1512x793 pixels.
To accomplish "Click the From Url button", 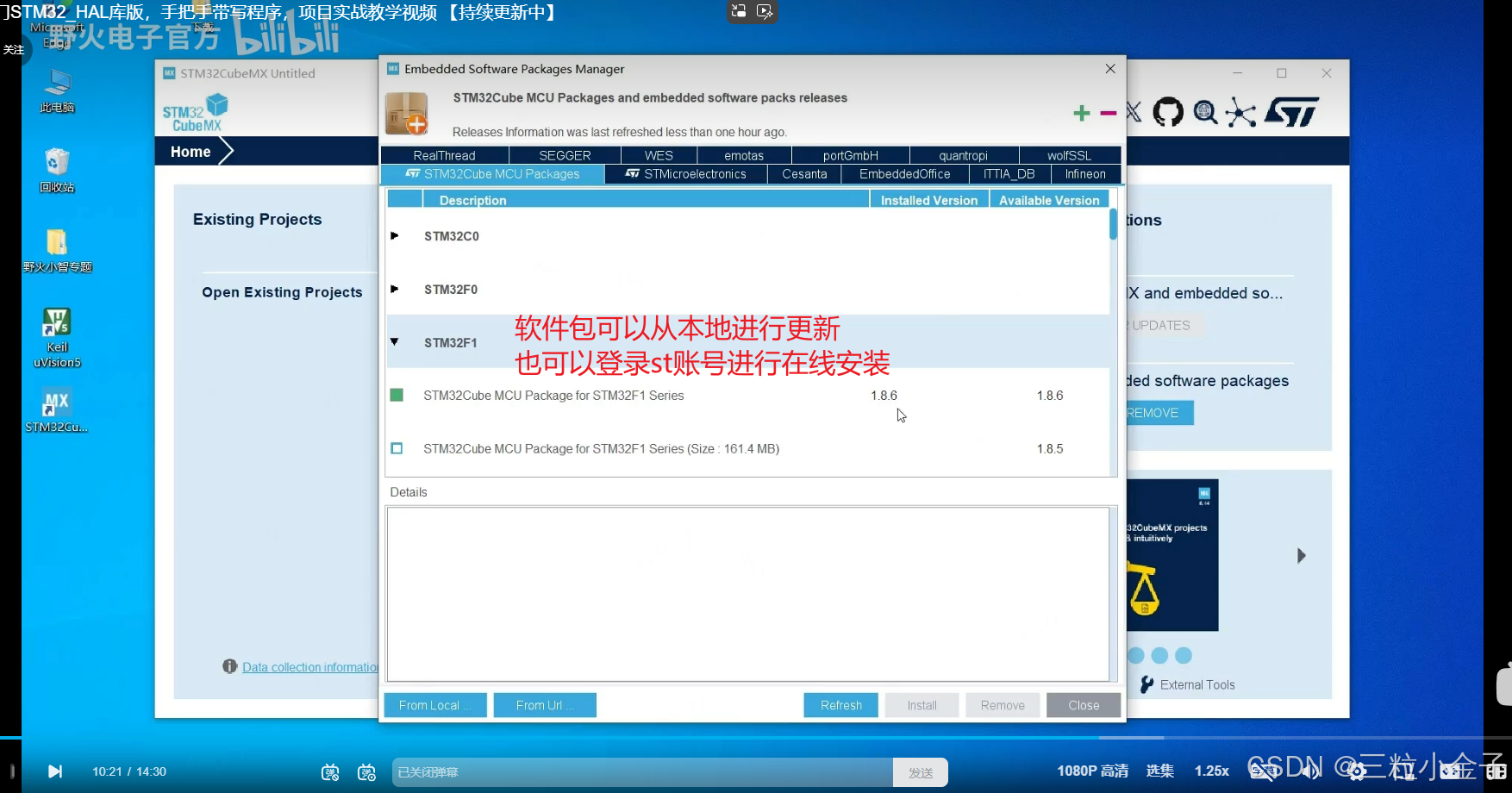I will click(545, 705).
